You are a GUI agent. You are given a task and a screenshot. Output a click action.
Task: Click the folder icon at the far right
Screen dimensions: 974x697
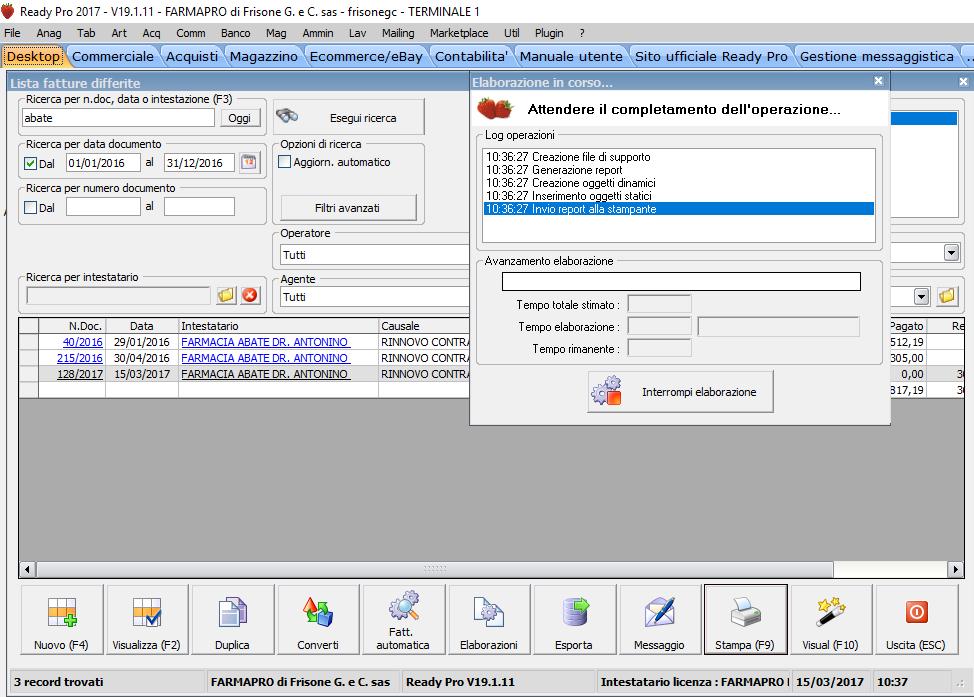pos(947,296)
